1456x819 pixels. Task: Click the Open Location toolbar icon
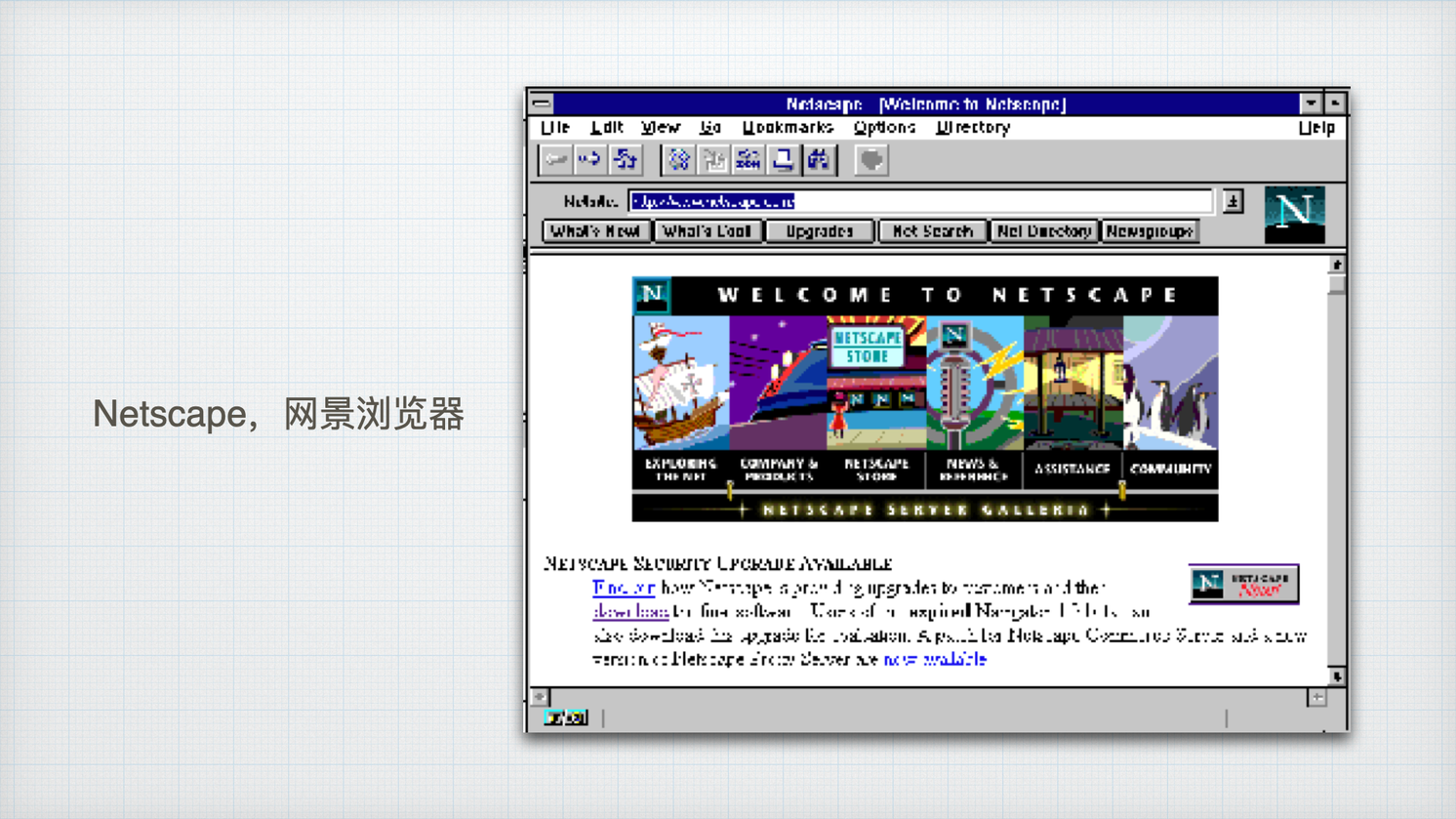point(748,160)
